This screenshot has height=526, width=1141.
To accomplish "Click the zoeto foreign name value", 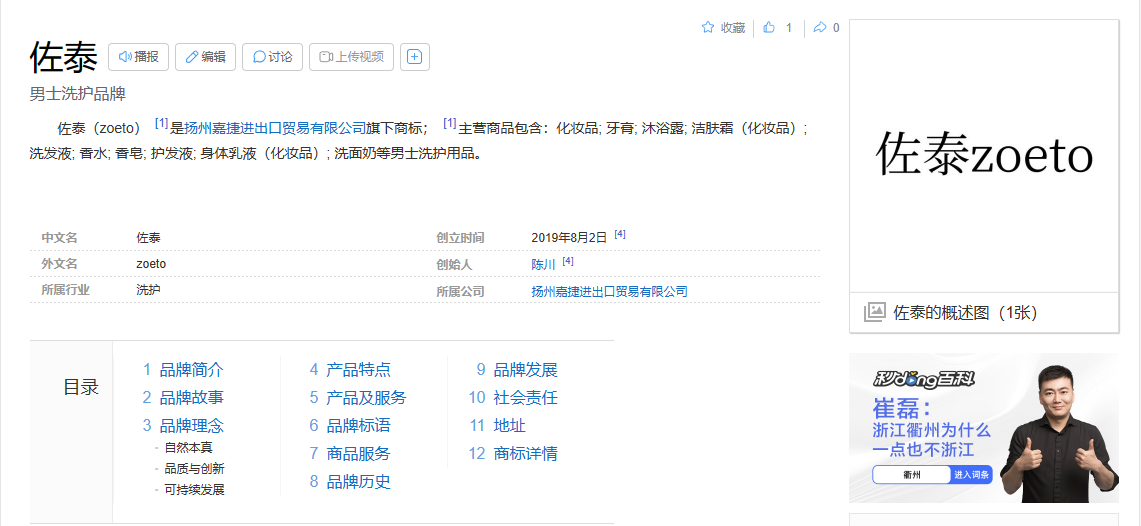I will point(151,263).
